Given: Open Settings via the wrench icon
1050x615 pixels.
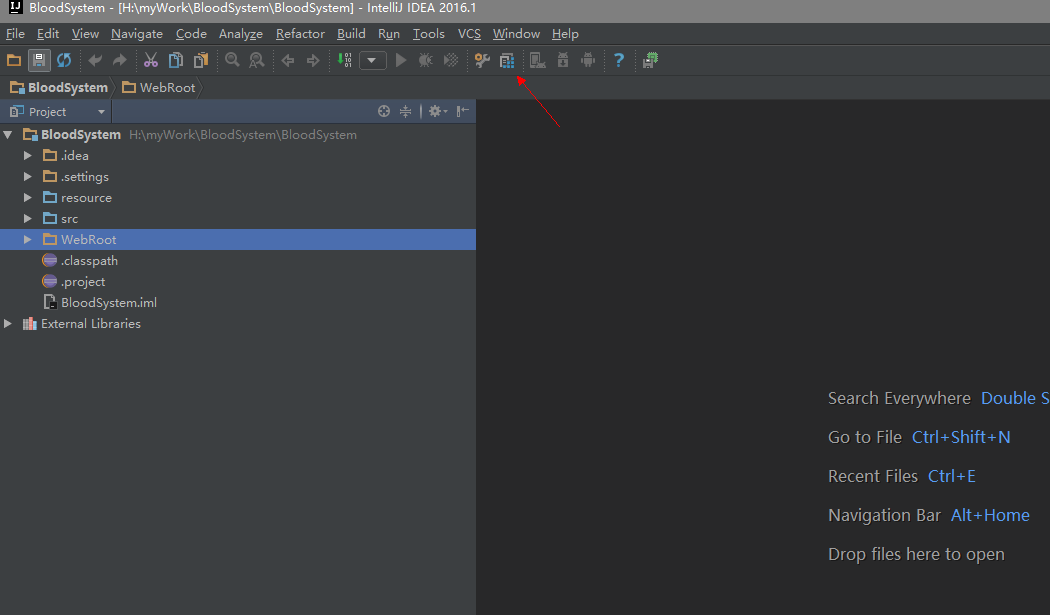Looking at the screenshot, I should pos(482,60).
